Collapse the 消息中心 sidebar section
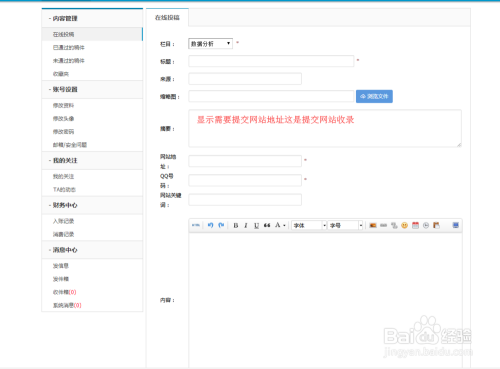 pyautogui.click(x=92, y=250)
